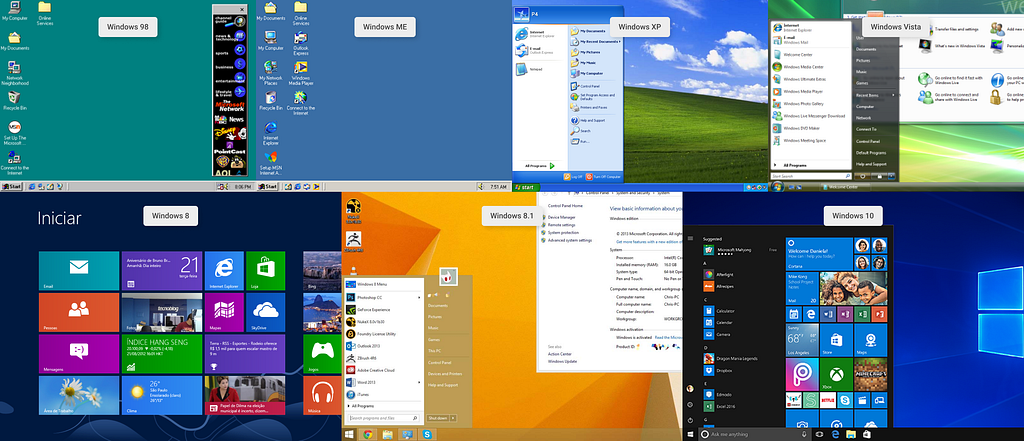1024x441 pixels.
Task: Open Música headphones tile on Windows 8
Action: (323, 395)
